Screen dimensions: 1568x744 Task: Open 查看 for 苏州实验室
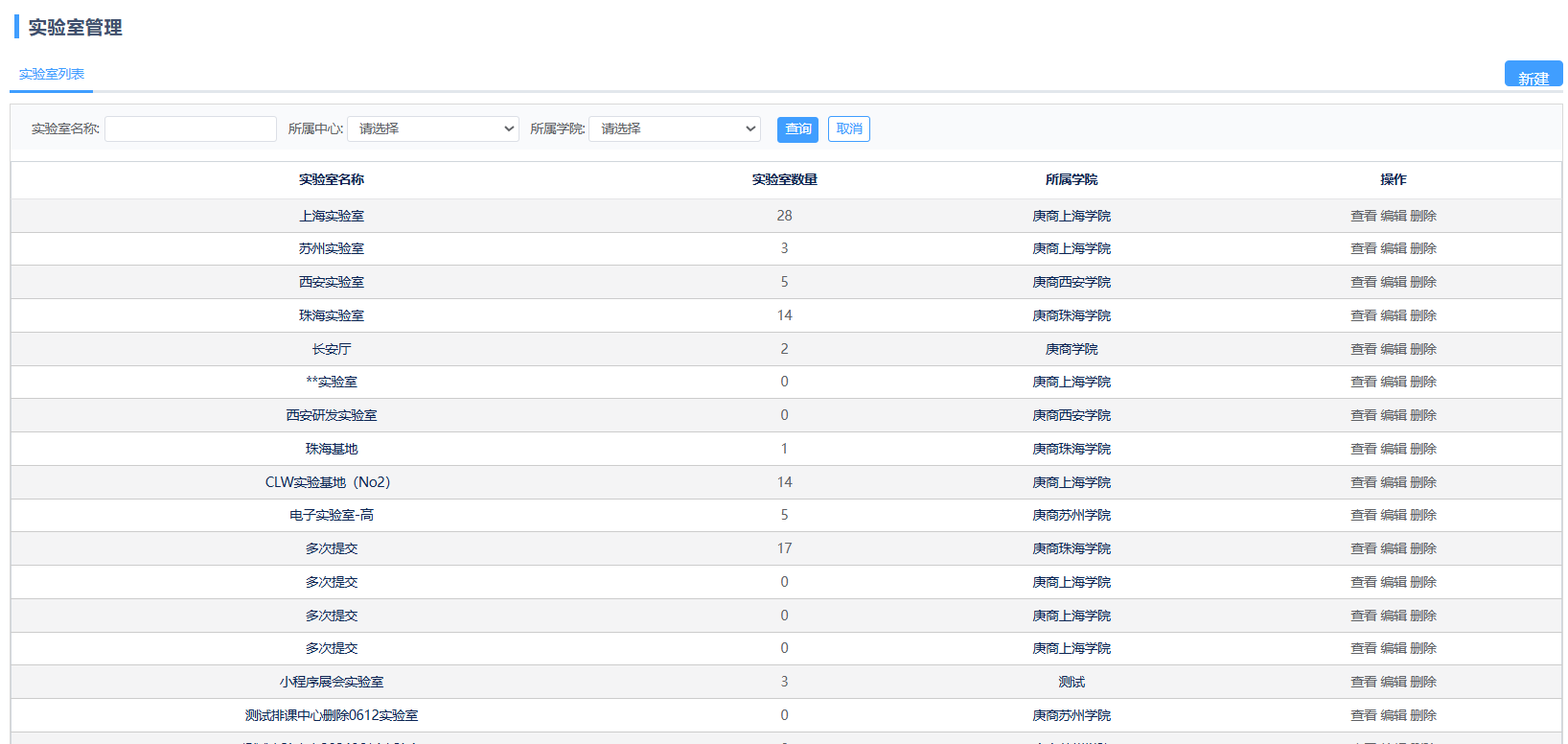[x=1363, y=248]
